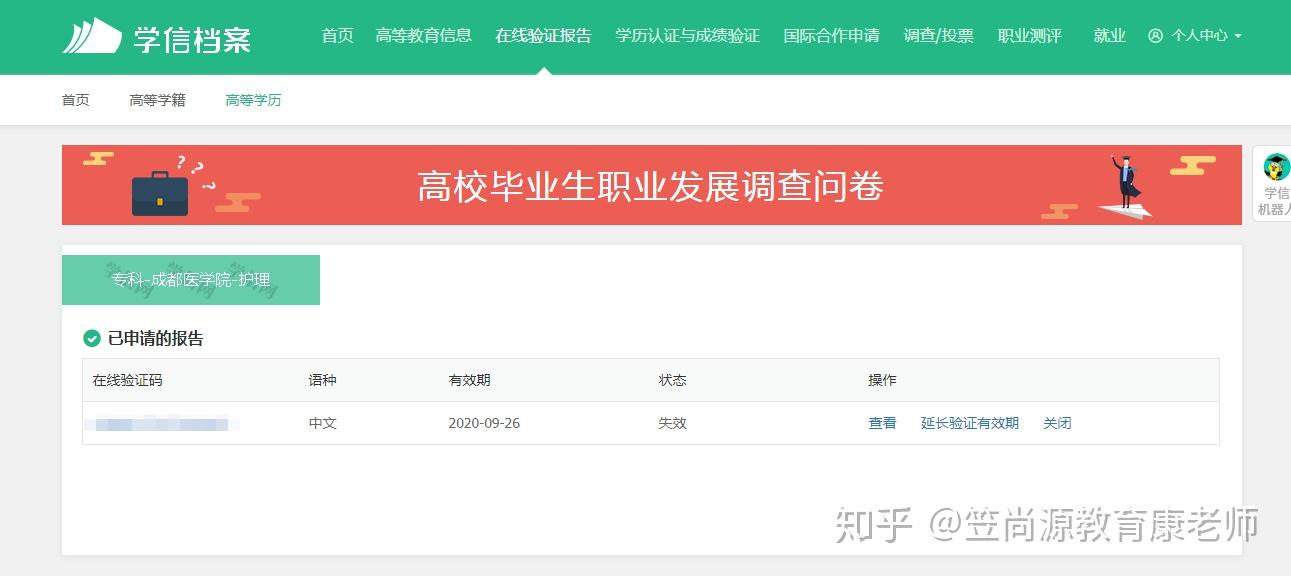The height and width of the screenshot is (576, 1291).
Task: Click 首页 in the sub navigation bar
Action: (x=75, y=100)
